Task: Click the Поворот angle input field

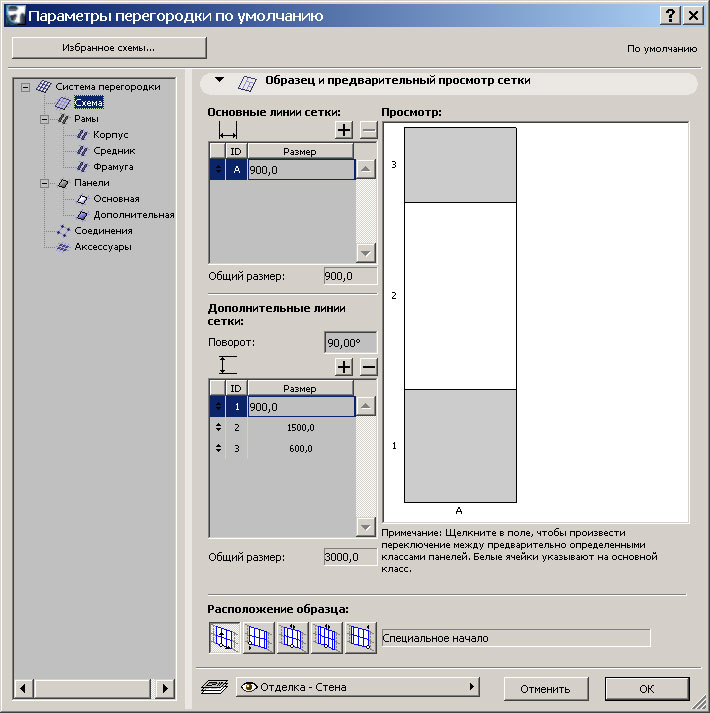Action: [x=351, y=343]
